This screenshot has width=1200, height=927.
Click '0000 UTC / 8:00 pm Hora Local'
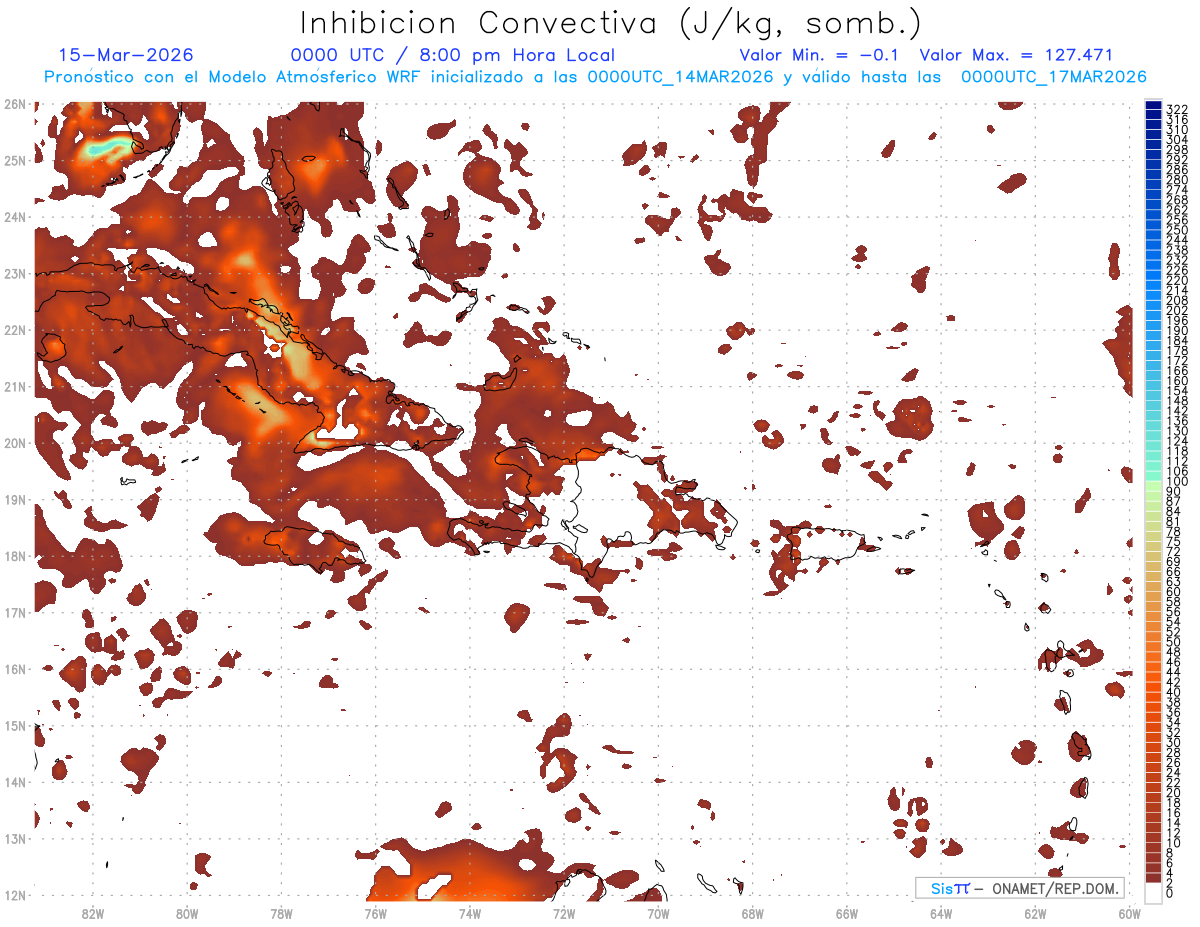click(x=452, y=55)
